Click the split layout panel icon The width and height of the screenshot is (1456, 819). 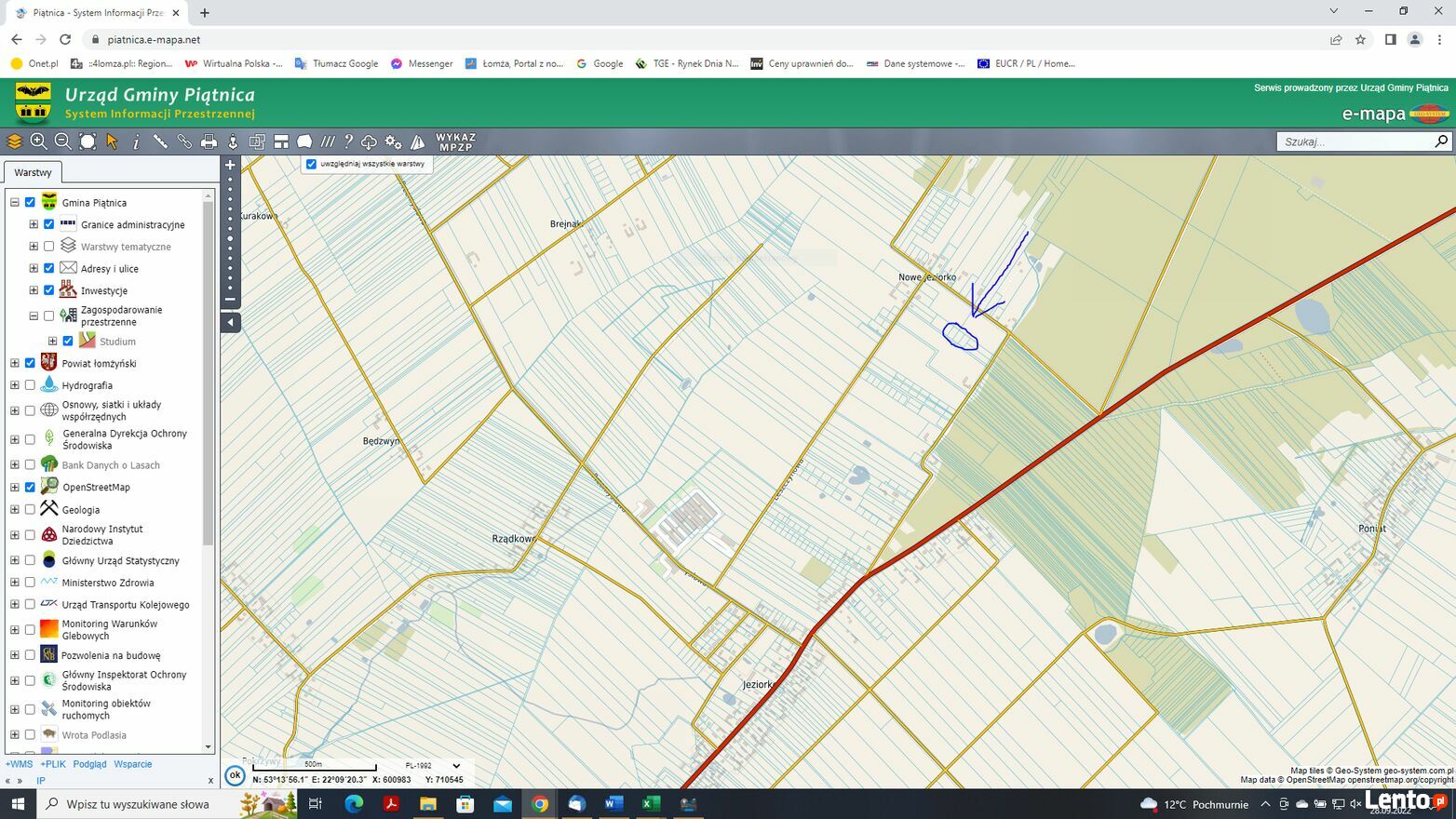[x=281, y=141]
